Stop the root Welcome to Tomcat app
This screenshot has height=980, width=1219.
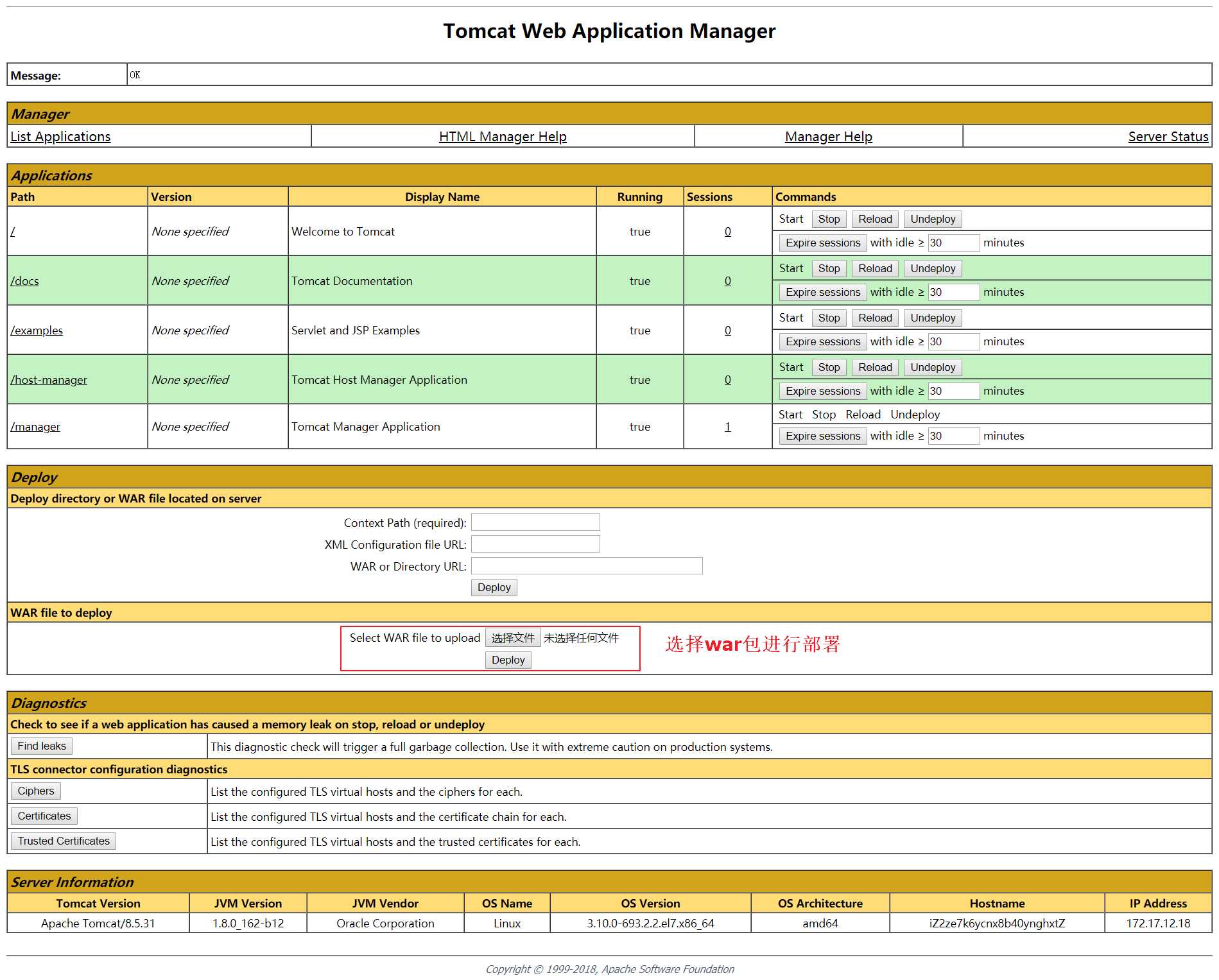tap(829, 219)
